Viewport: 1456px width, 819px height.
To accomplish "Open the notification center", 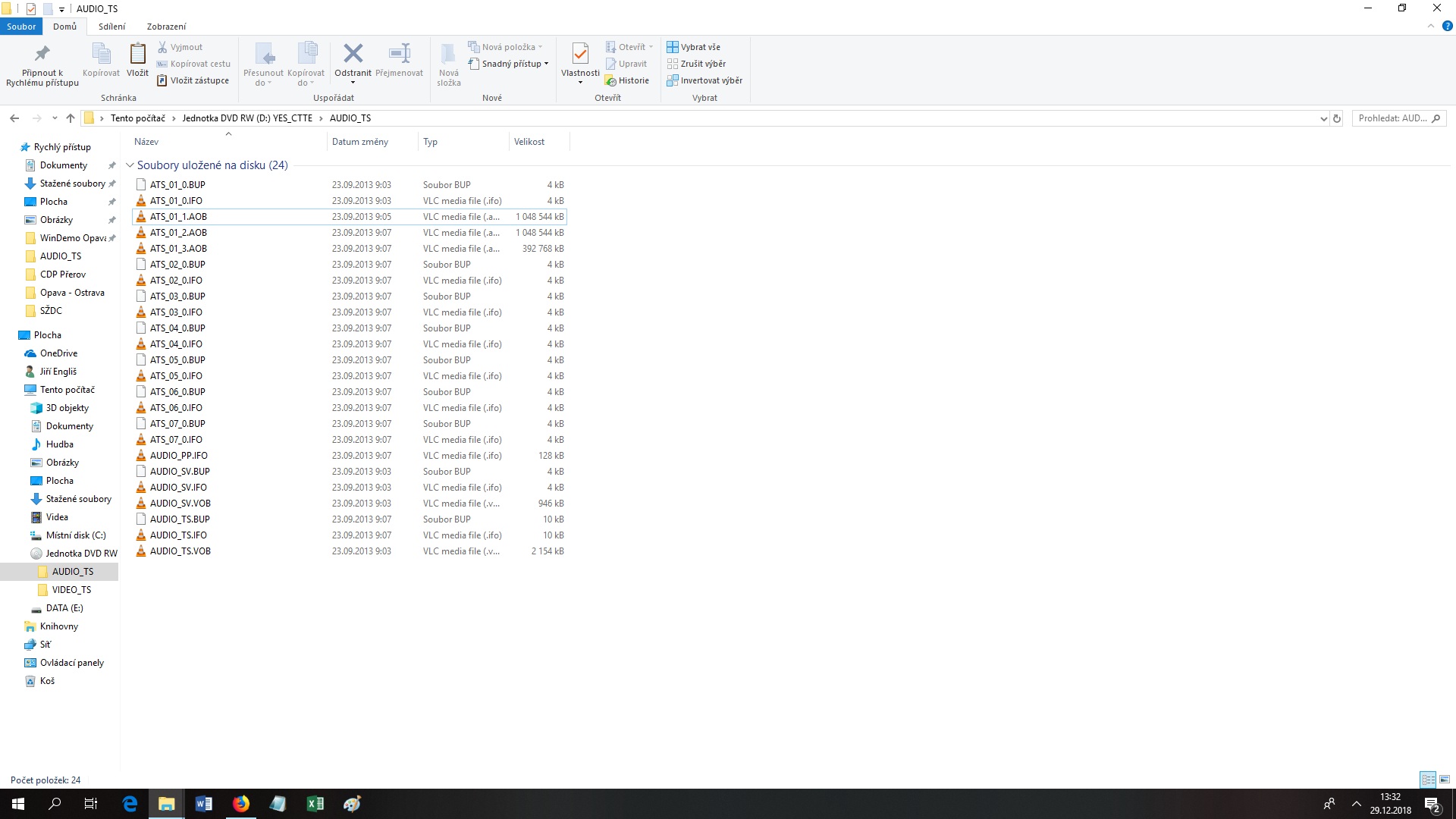I will click(x=1432, y=804).
